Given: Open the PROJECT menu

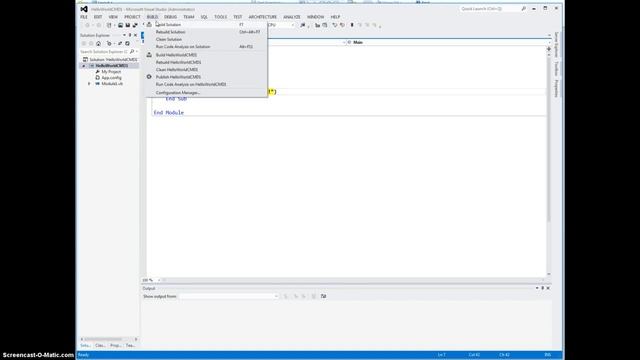Looking at the screenshot, I should (x=132, y=17).
